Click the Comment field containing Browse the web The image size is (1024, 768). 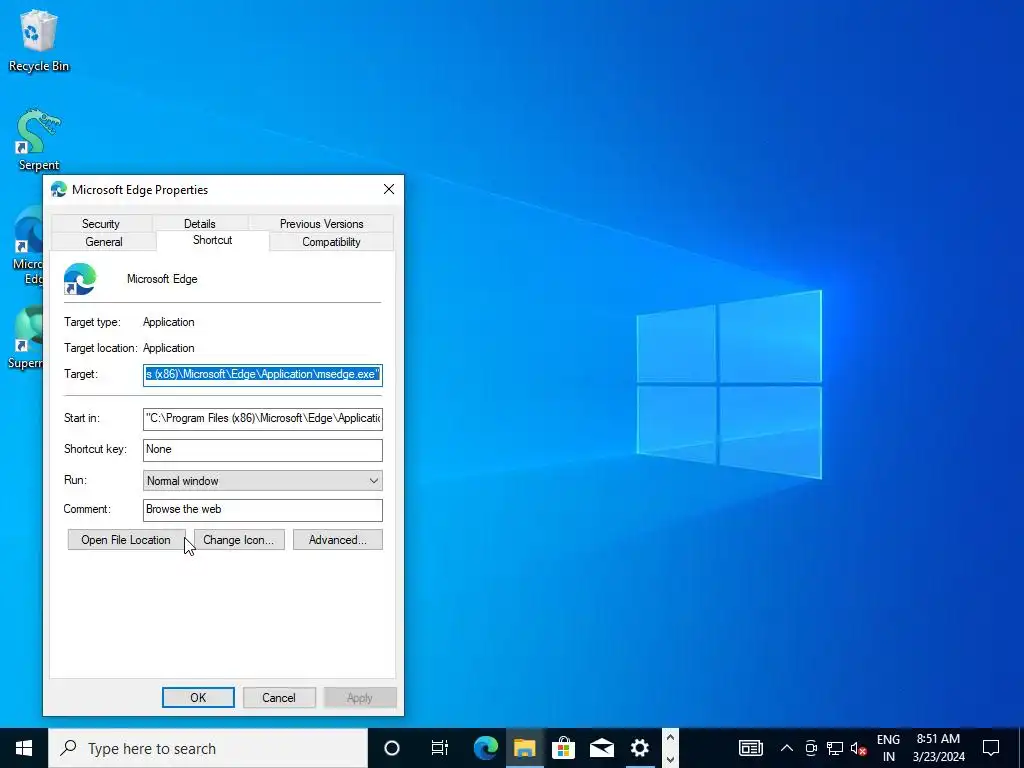[263, 510]
